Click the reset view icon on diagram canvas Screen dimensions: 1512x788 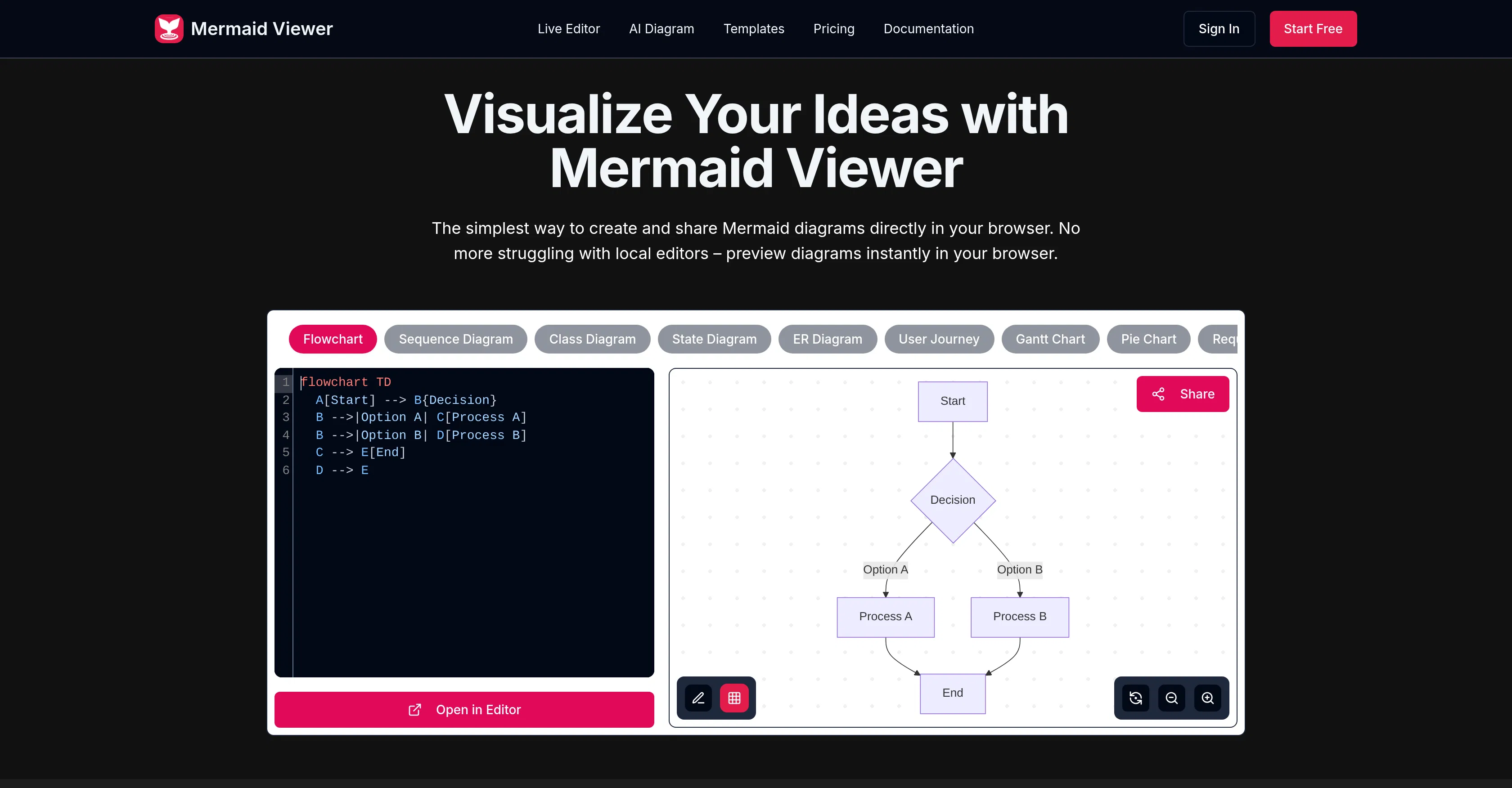1135,698
